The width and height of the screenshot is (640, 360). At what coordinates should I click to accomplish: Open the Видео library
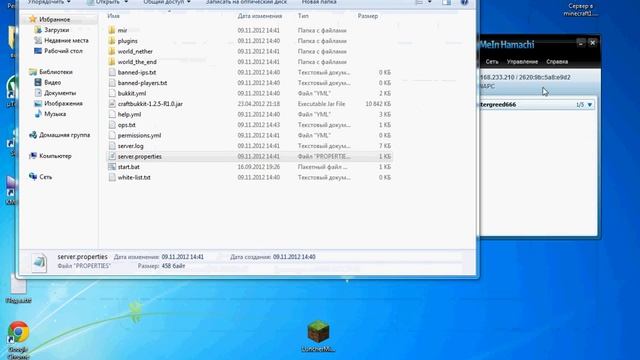point(48,82)
